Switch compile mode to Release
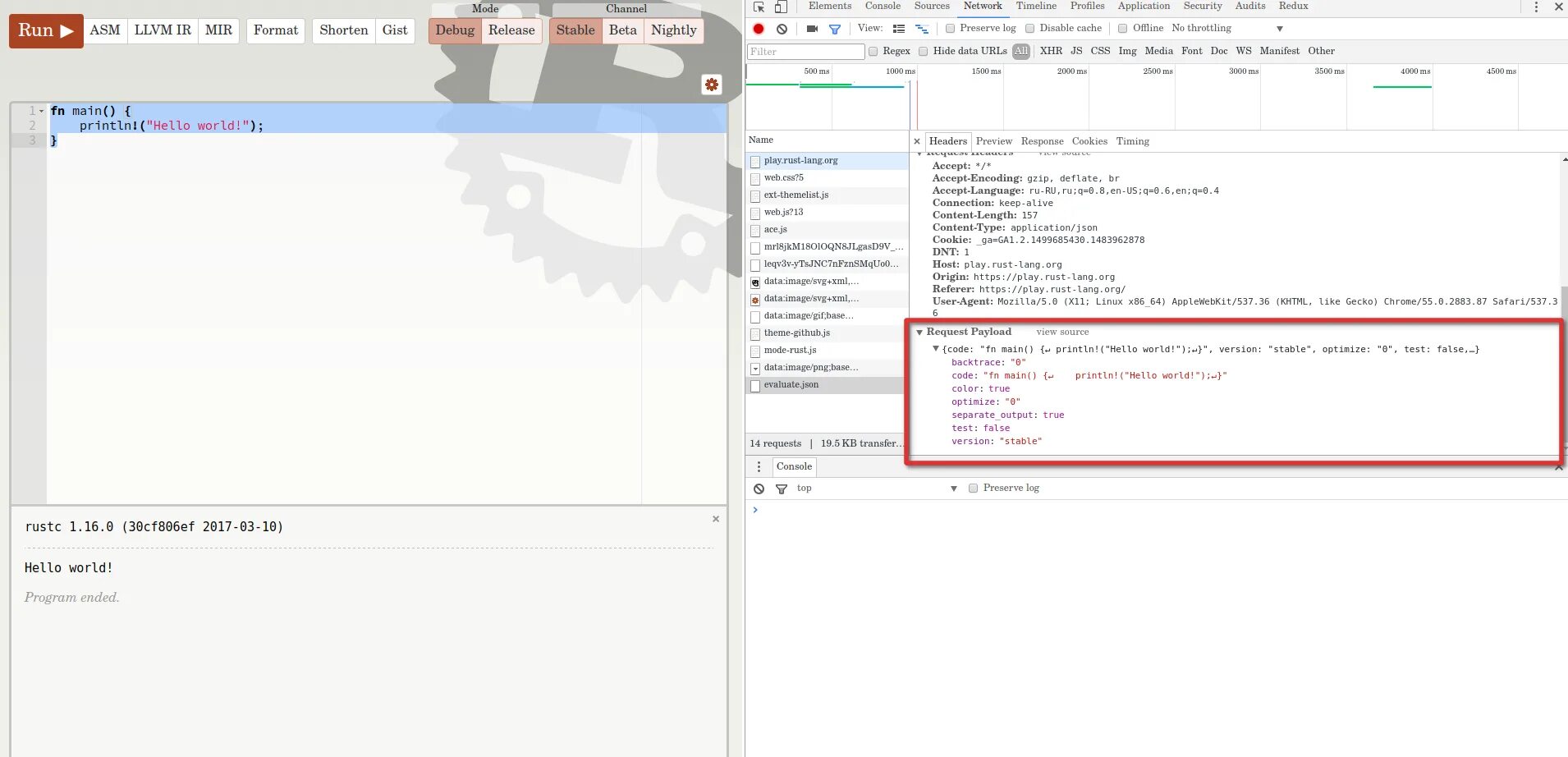 click(511, 30)
